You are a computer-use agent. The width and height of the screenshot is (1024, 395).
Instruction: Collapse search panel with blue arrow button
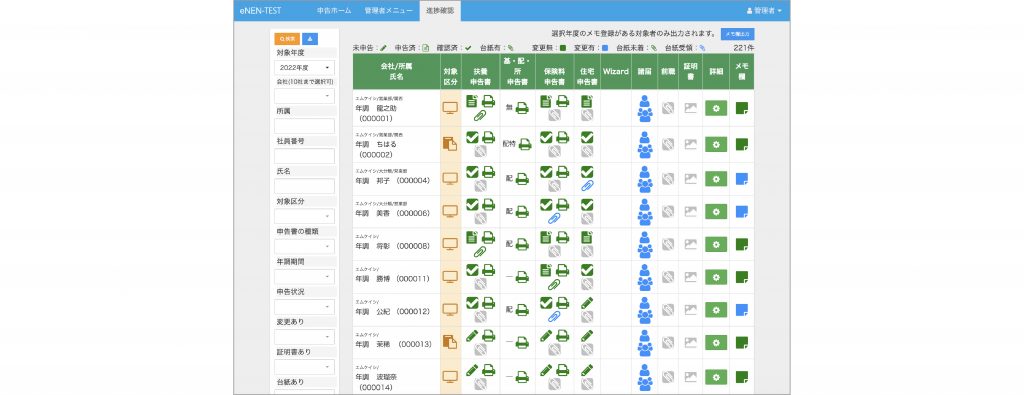(x=310, y=39)
